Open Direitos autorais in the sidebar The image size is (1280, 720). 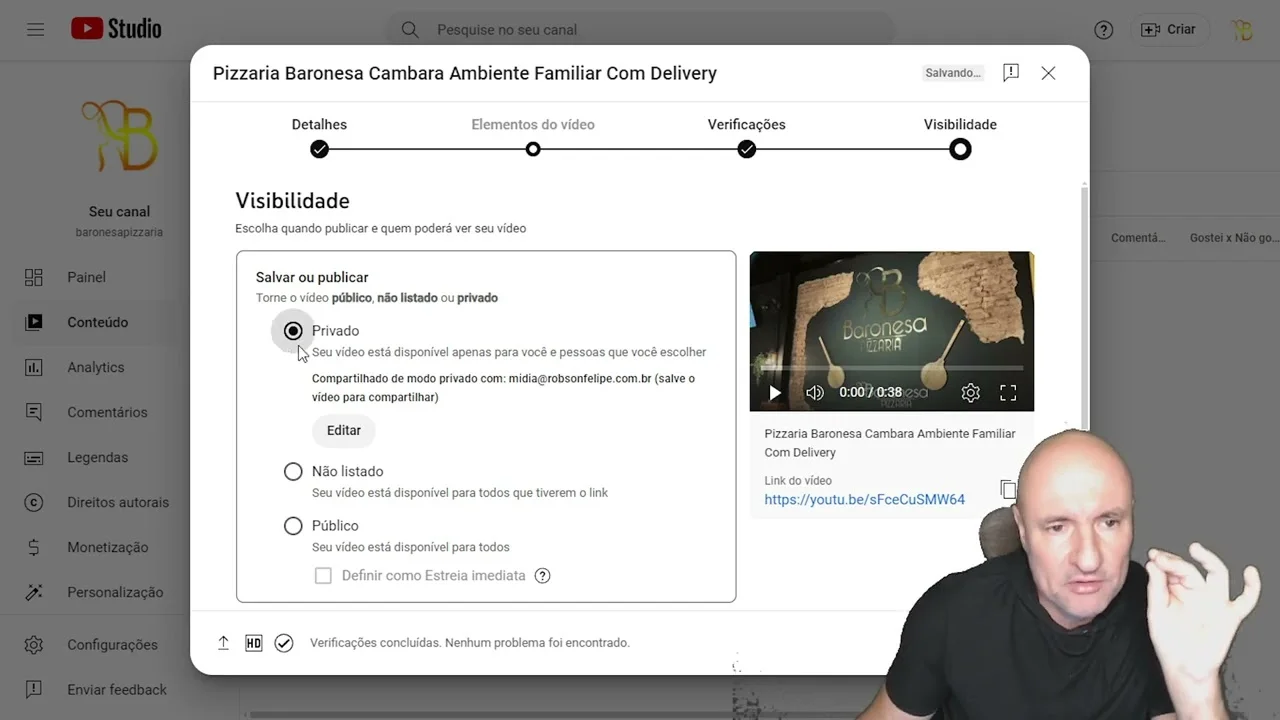coord(120,502)
